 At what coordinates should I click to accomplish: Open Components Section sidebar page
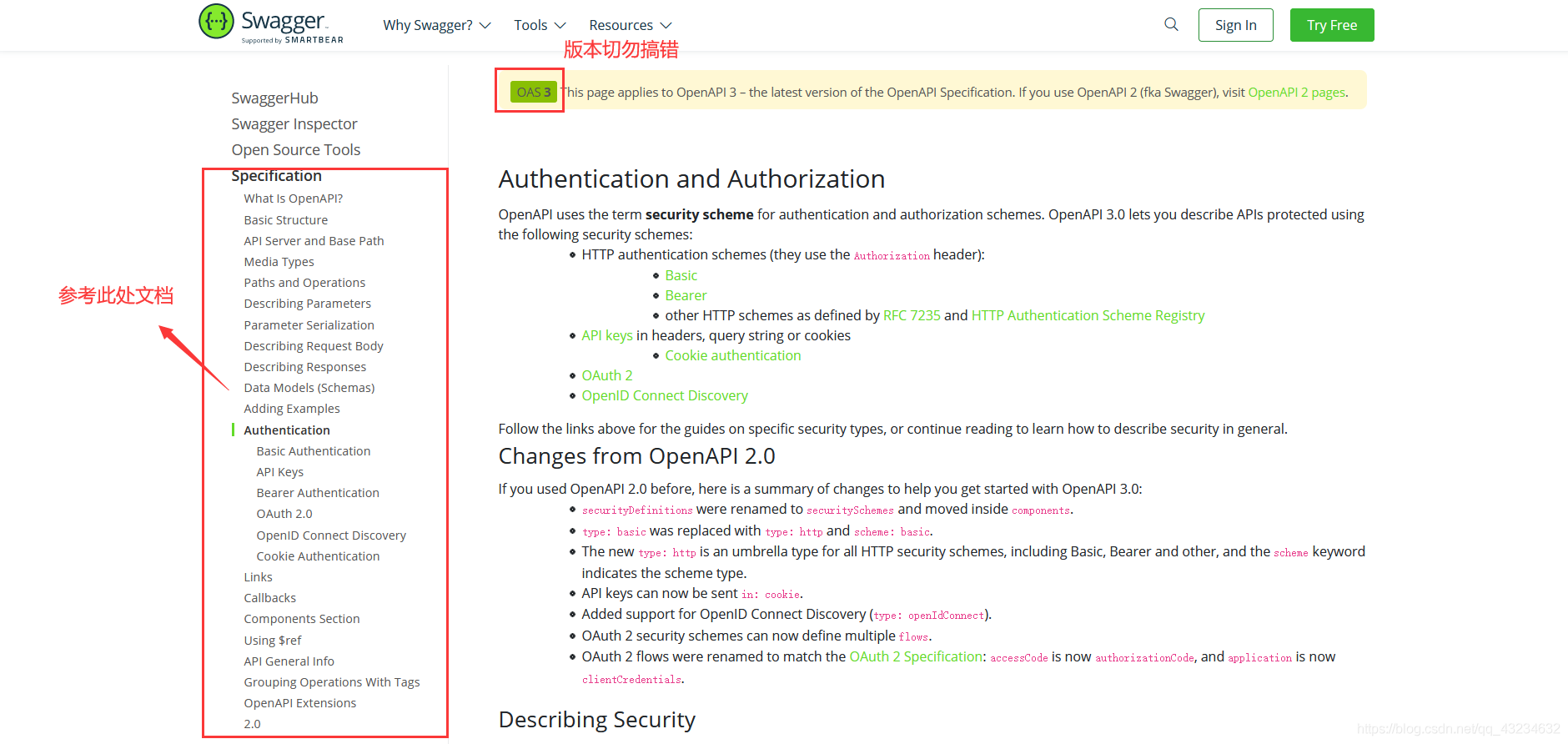(302, 619)
